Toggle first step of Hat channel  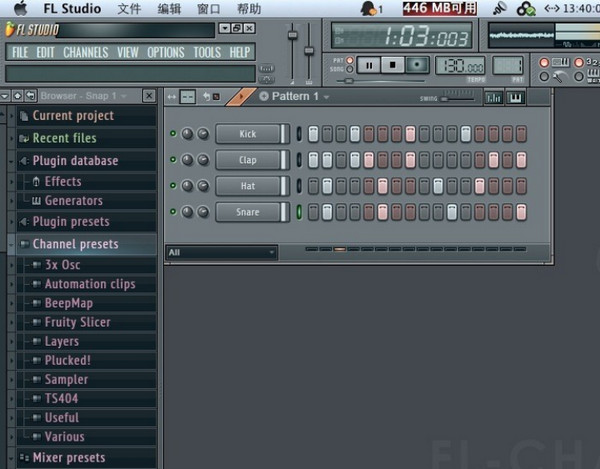[x=313, y=186]
